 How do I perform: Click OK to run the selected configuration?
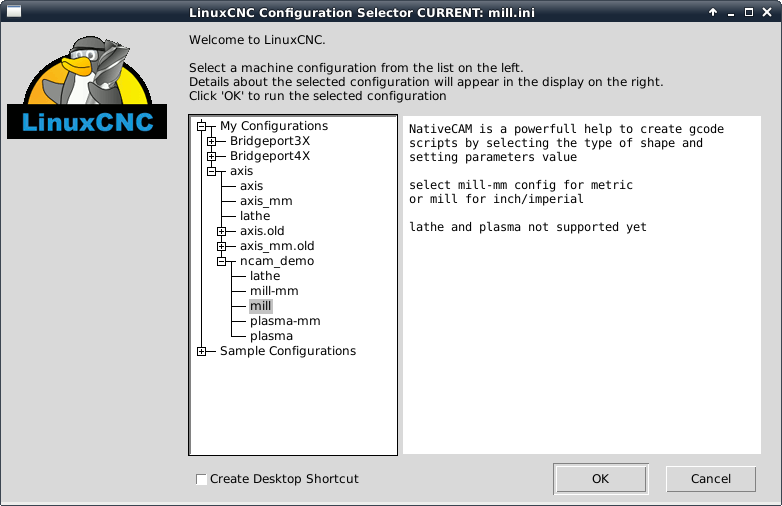tap(600, 479)
